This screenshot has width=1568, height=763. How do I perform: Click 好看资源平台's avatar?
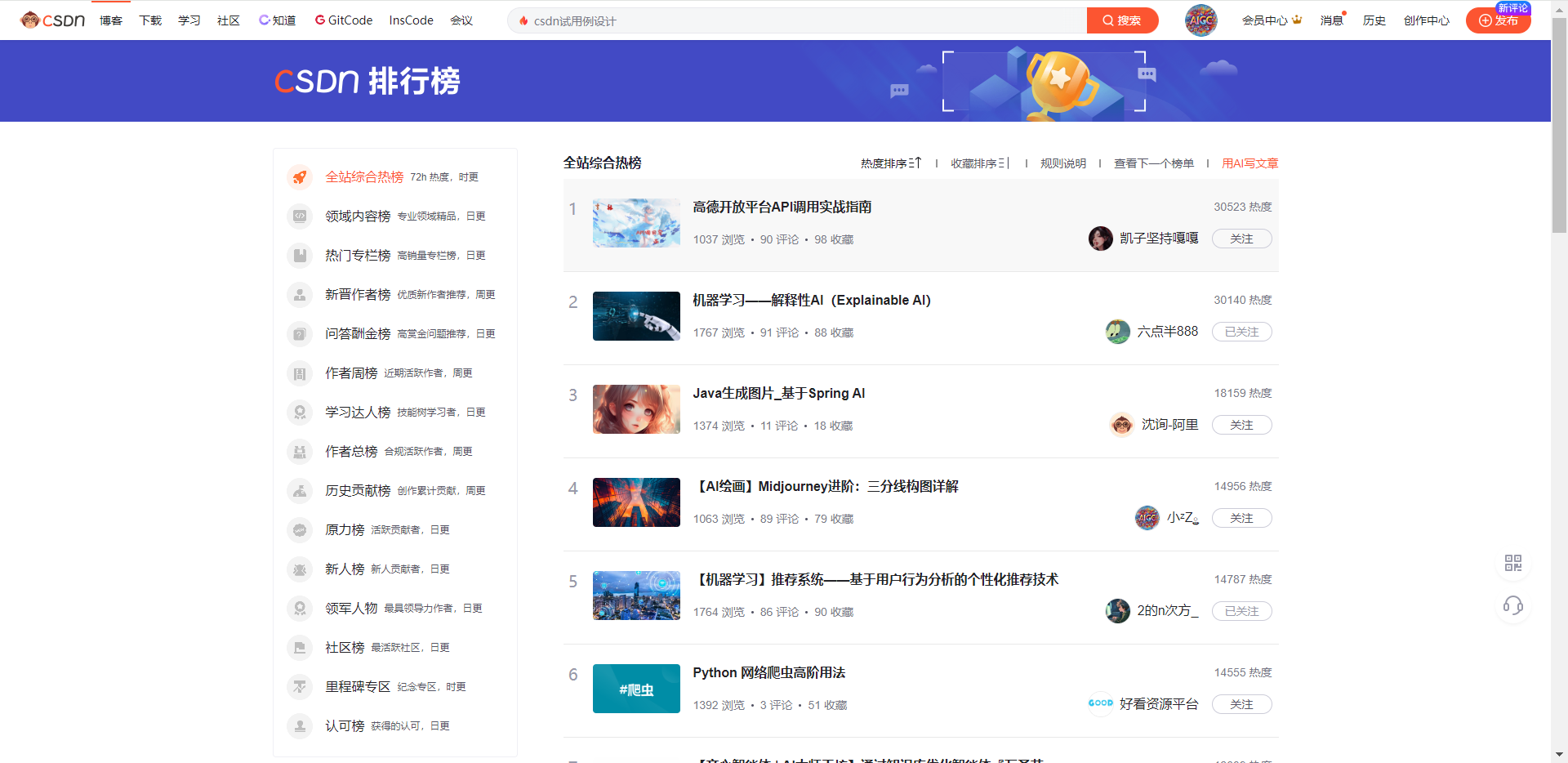point(1101,704)
